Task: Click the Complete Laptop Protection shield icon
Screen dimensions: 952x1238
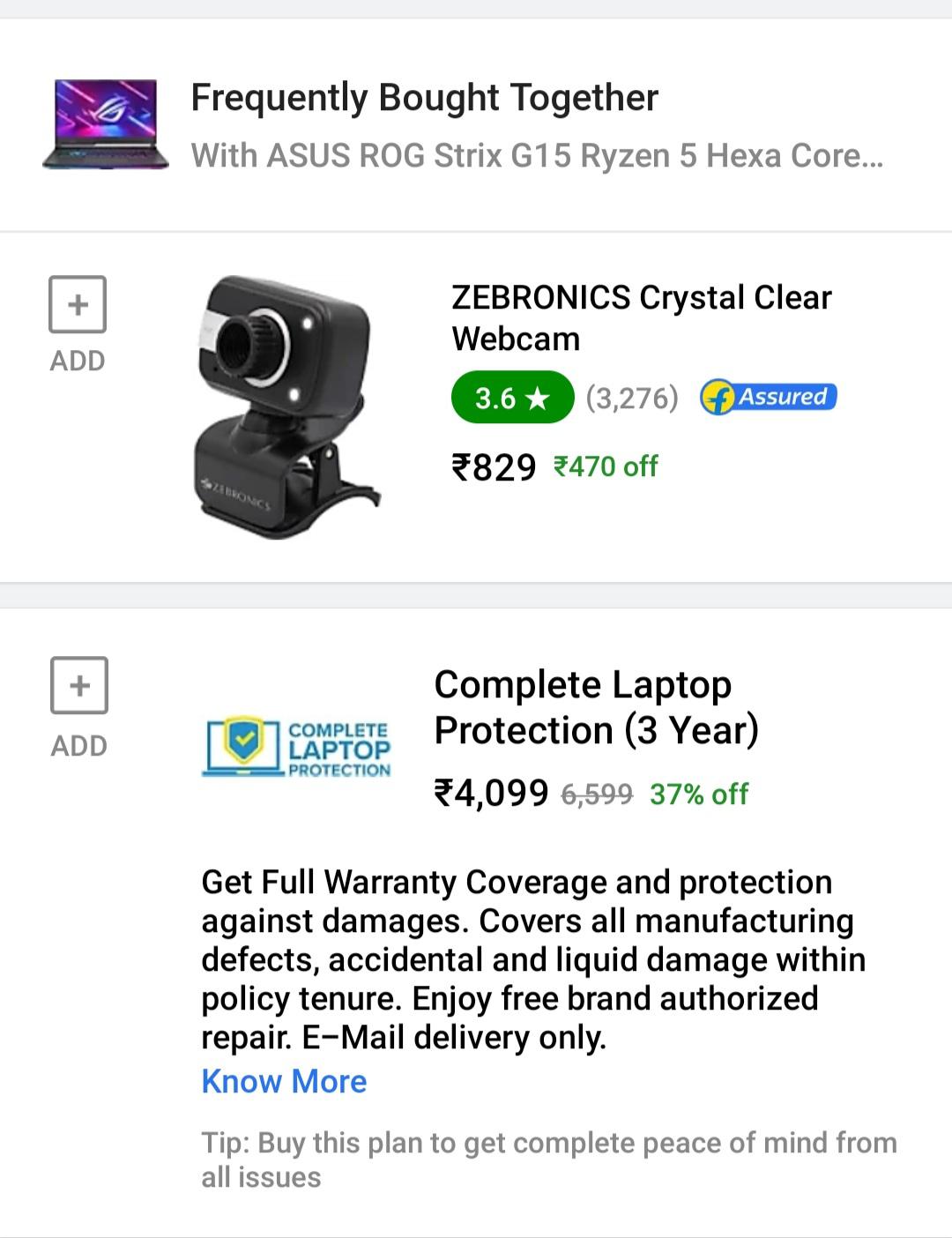Action: tap(238, 748)
